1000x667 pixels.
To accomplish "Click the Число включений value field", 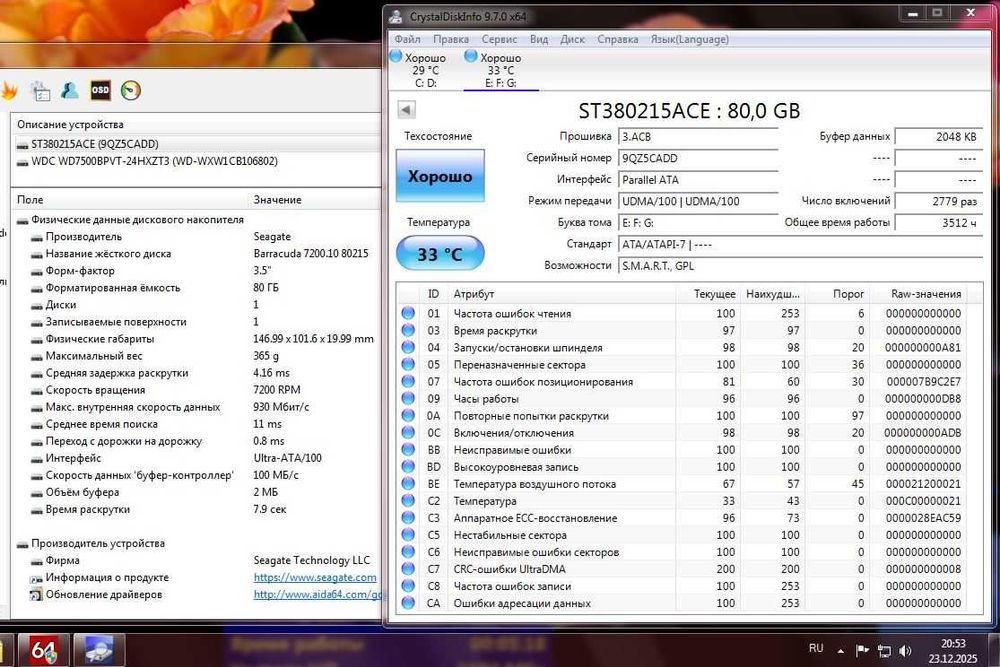I will 938,202.
